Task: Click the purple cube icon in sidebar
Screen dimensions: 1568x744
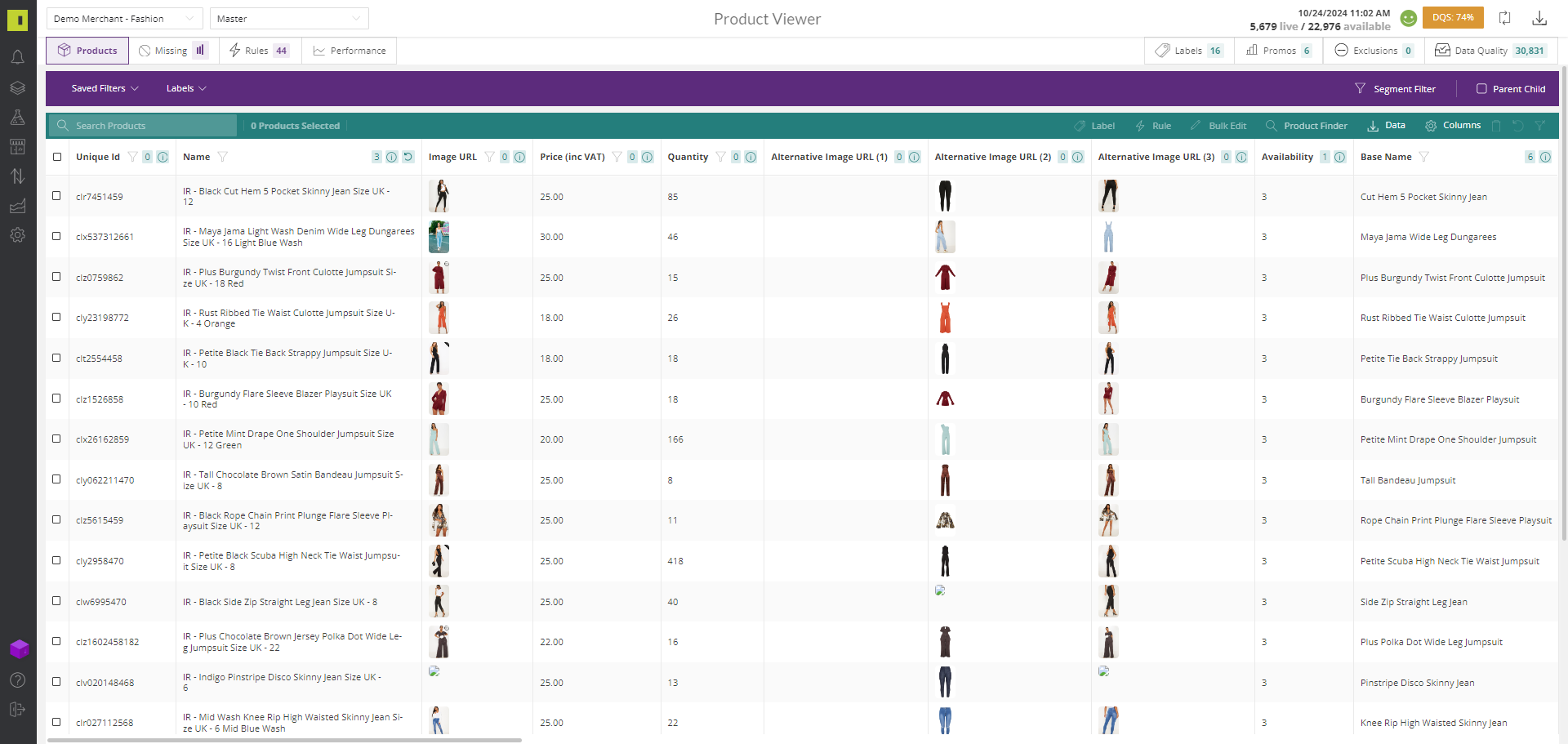Action: tap(19, 649)
